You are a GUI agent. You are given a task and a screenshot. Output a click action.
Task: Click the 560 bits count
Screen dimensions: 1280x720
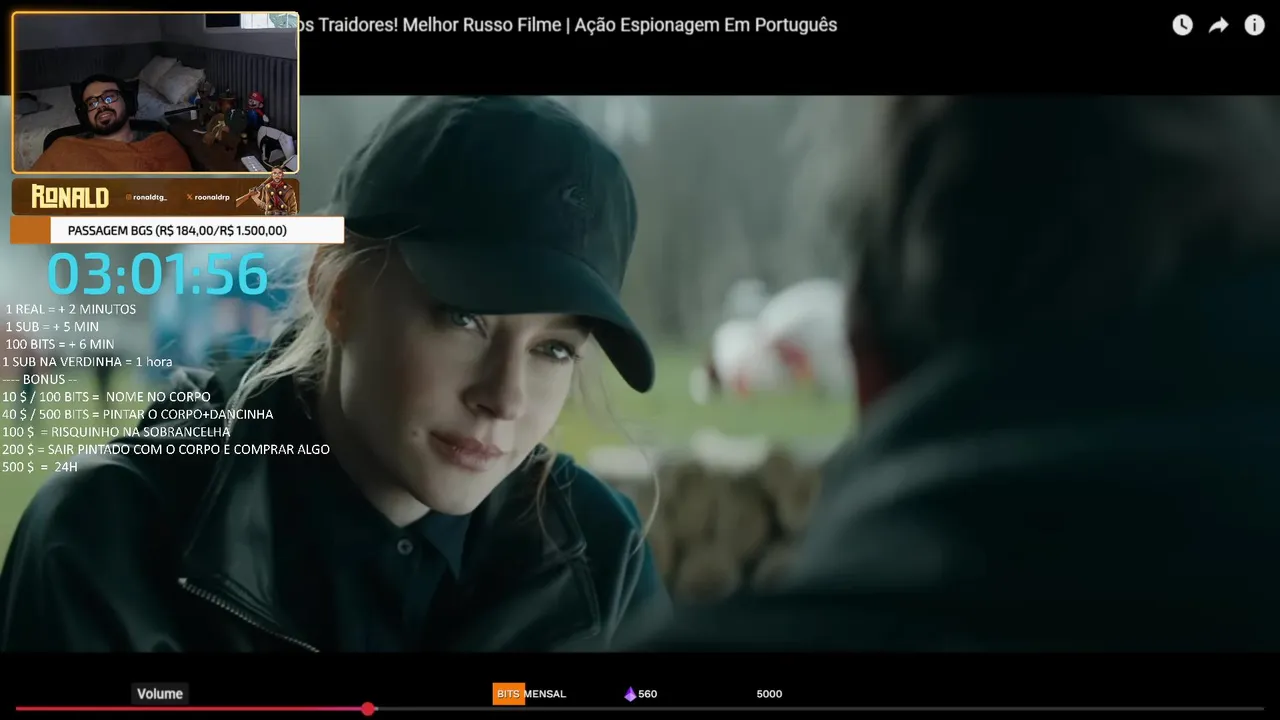pyautogui.click(x=648, y=694)
